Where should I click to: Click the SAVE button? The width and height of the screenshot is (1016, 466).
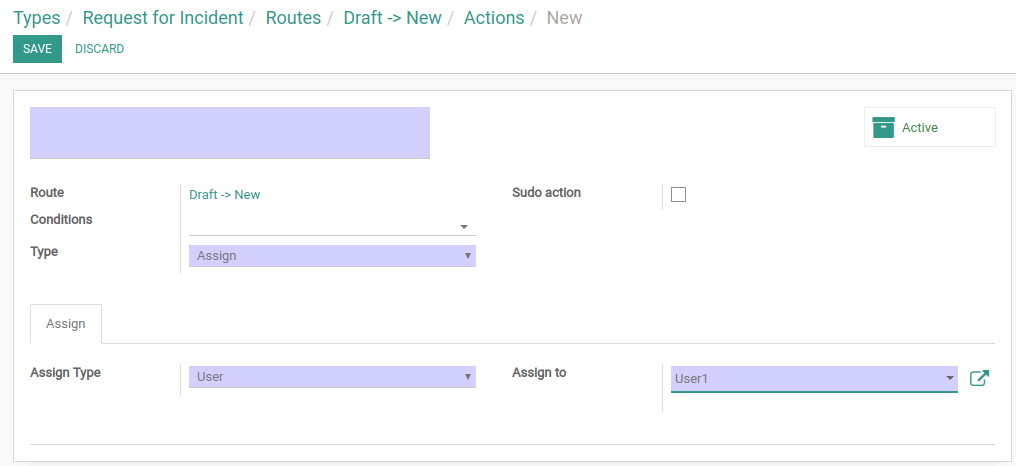38,49
